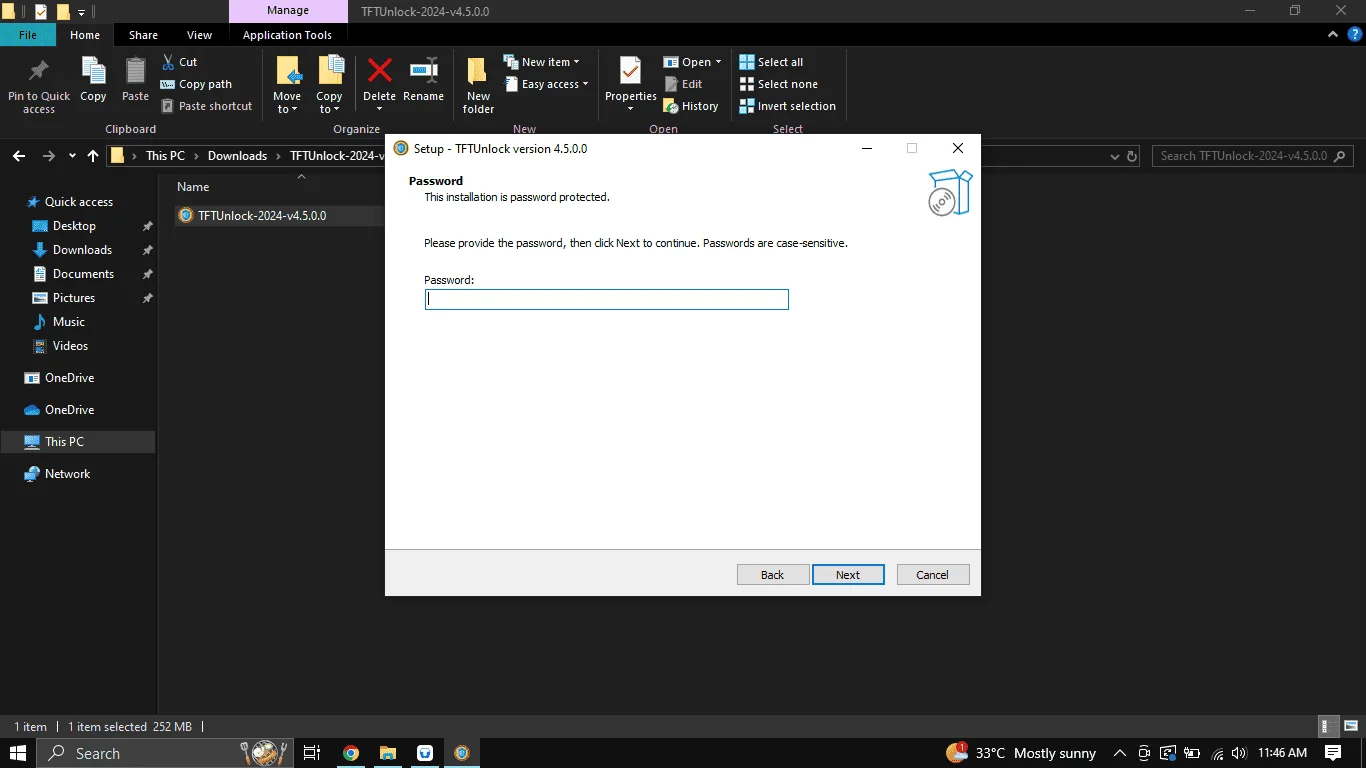Minimize the ribbon with chevron icon

[1333, 34]
